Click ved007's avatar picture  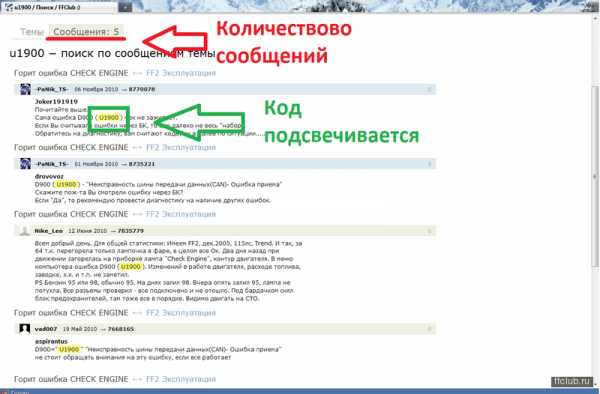(25, 329)
